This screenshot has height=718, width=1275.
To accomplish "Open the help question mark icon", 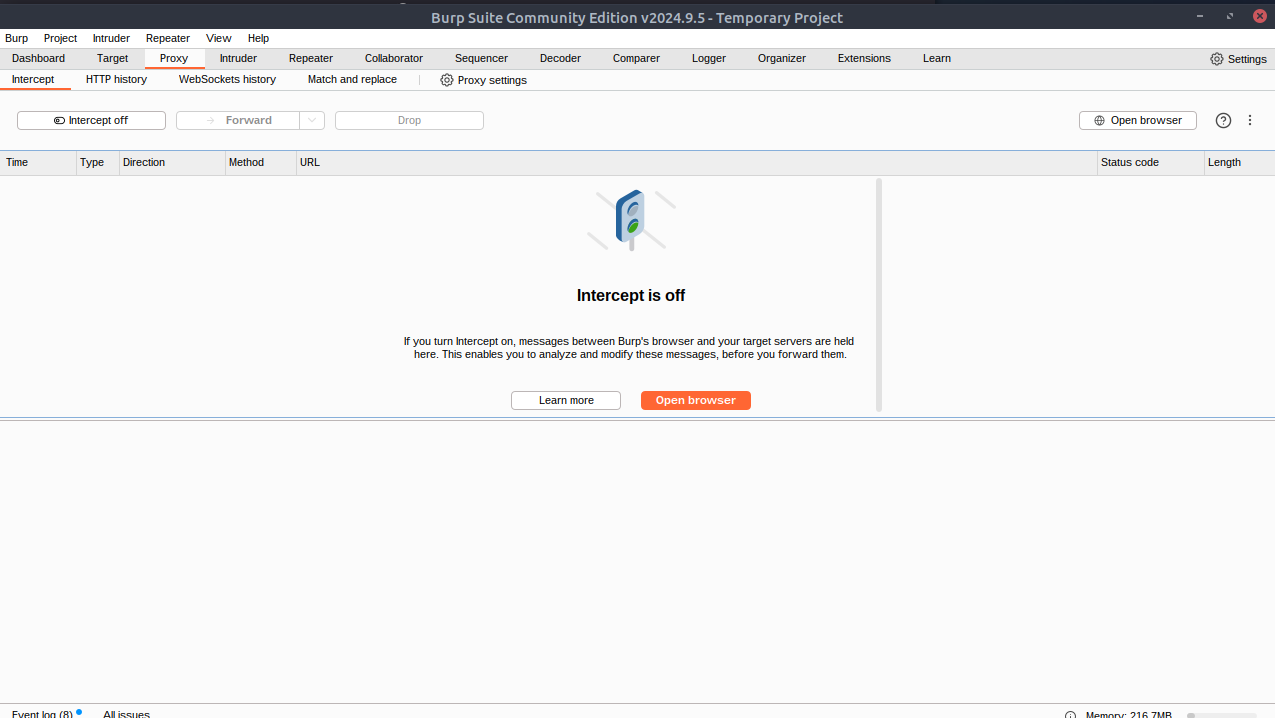I will tap(1223, 120).
